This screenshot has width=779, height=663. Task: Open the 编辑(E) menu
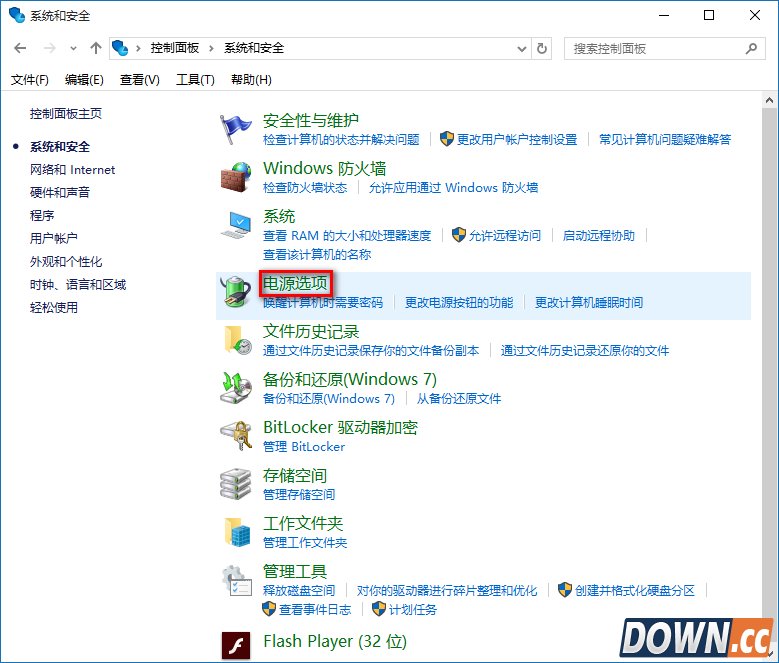pyautogui.click(x=84, y=79)
